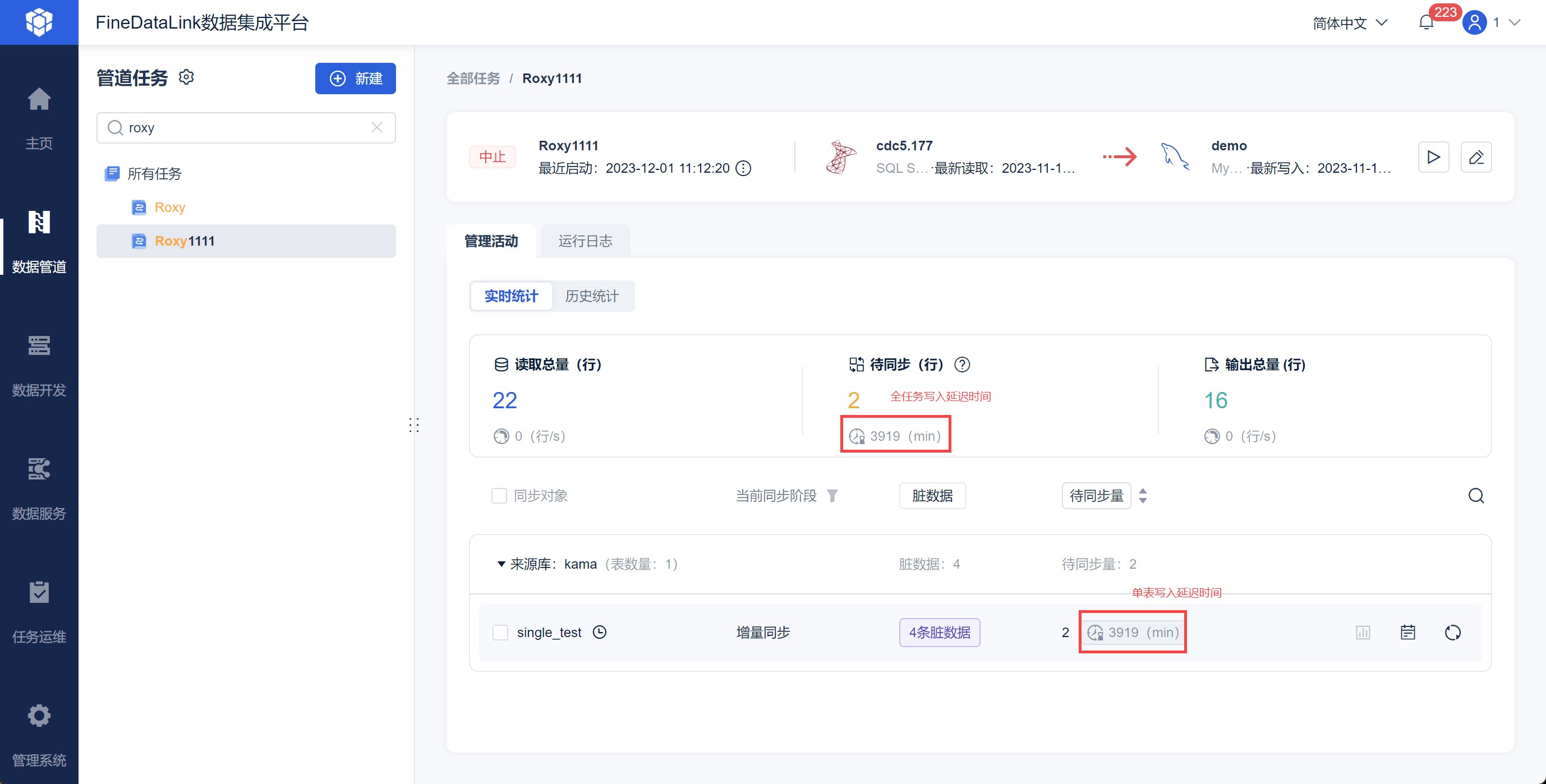Open the calendar log icon for single_test
Image resolution: width=1546 pixels, height=784 pixels.
click(x=1408, y=632)
